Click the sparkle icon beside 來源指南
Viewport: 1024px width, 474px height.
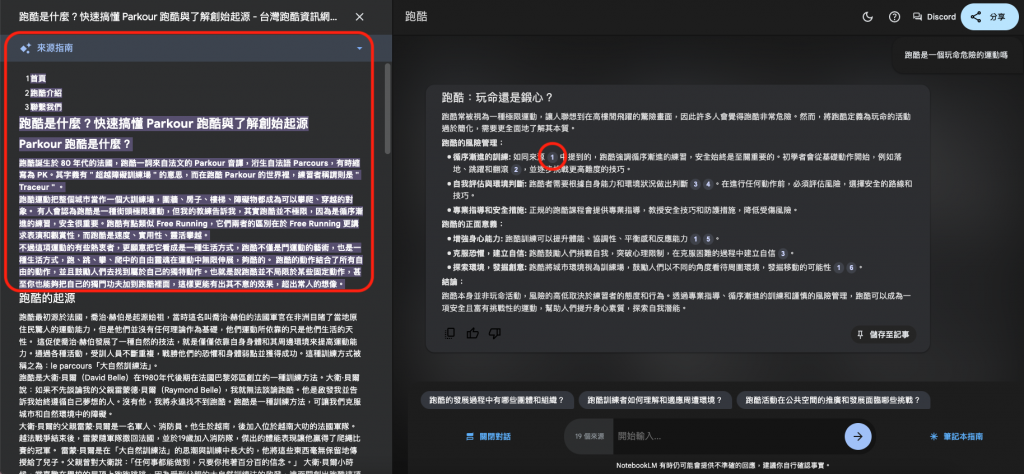25,48
